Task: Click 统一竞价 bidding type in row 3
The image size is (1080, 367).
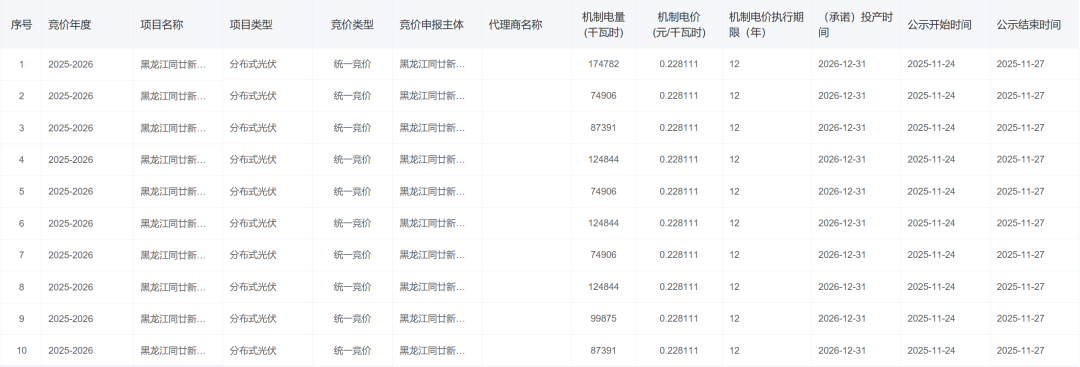Action: coord(352,128)
